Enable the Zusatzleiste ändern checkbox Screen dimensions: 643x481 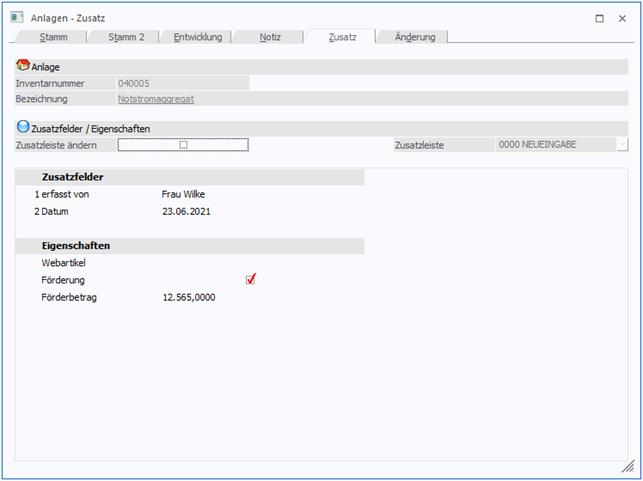pos(183,145)
